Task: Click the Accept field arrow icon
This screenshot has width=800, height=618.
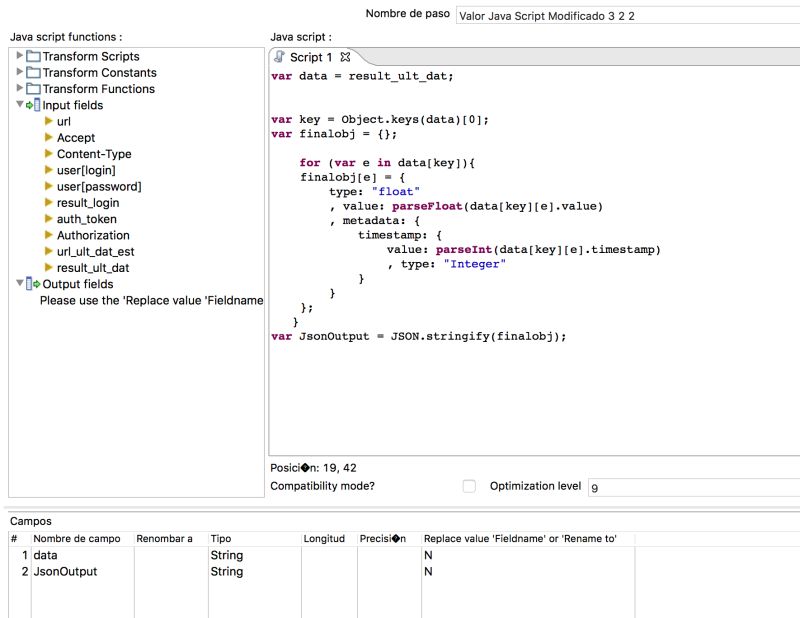Action: 48,137
